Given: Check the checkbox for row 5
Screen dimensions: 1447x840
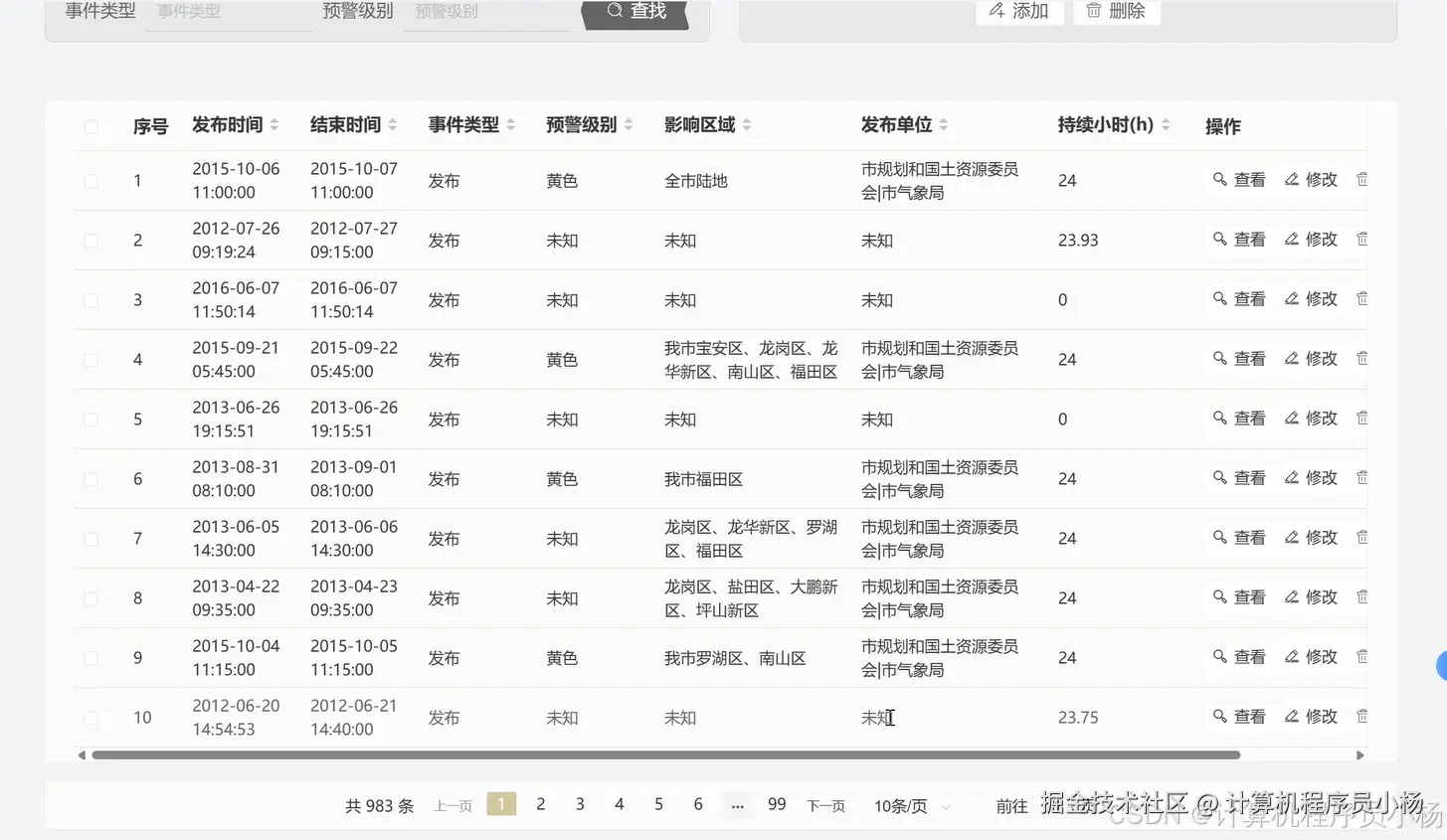Looking at the screenshot, I should (x=90, y=419).
